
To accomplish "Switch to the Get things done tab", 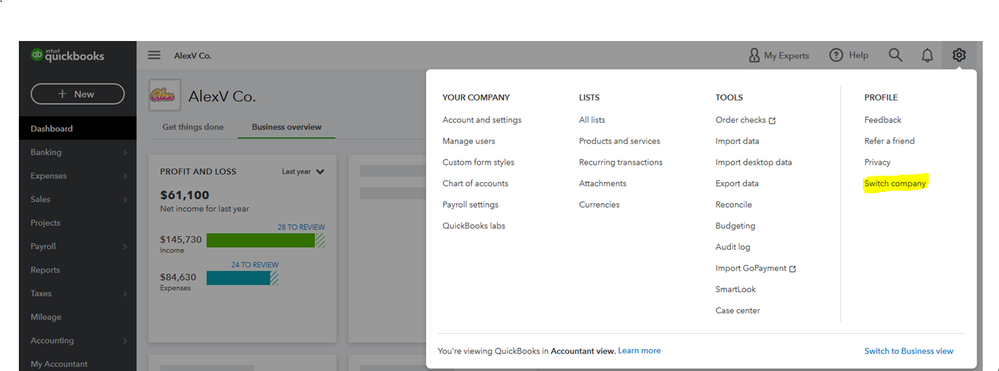I will click(x=193, y=127).
